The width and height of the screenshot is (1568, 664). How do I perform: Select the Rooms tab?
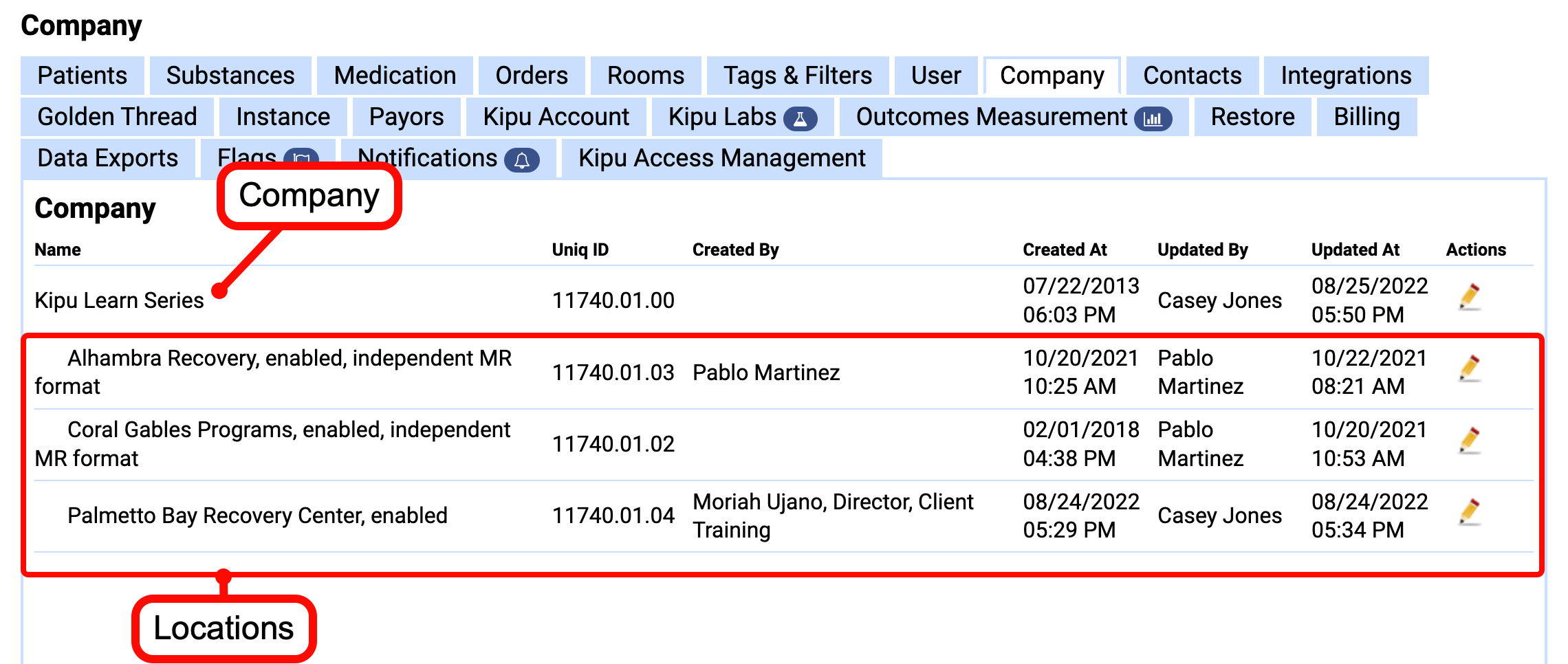(x=646, y=76)
